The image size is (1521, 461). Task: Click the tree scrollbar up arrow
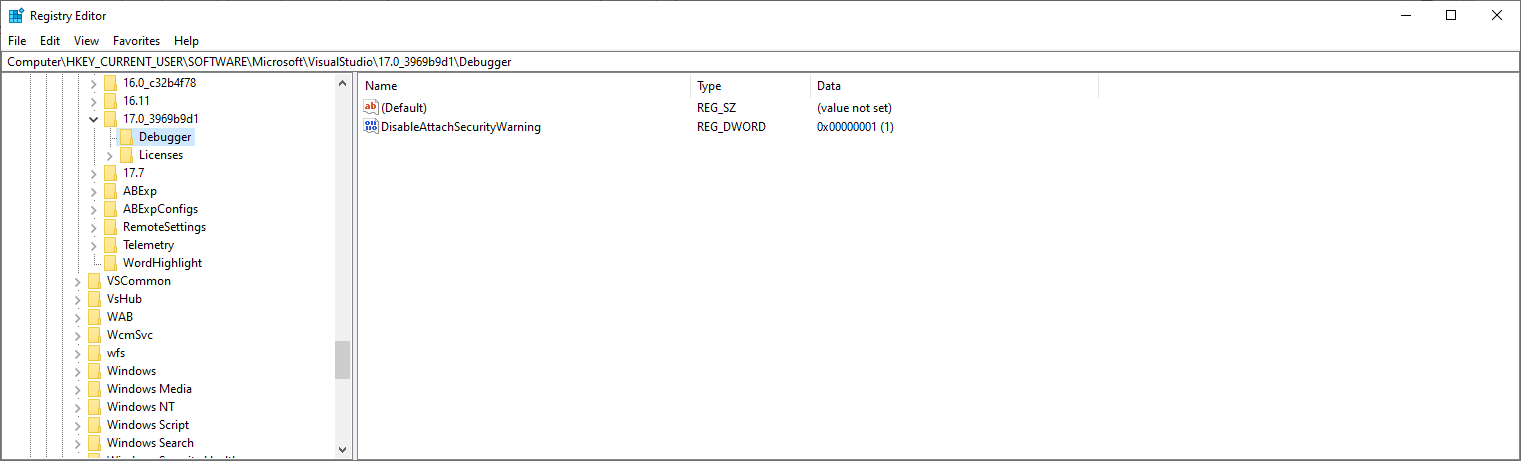[x=343, y=83]
